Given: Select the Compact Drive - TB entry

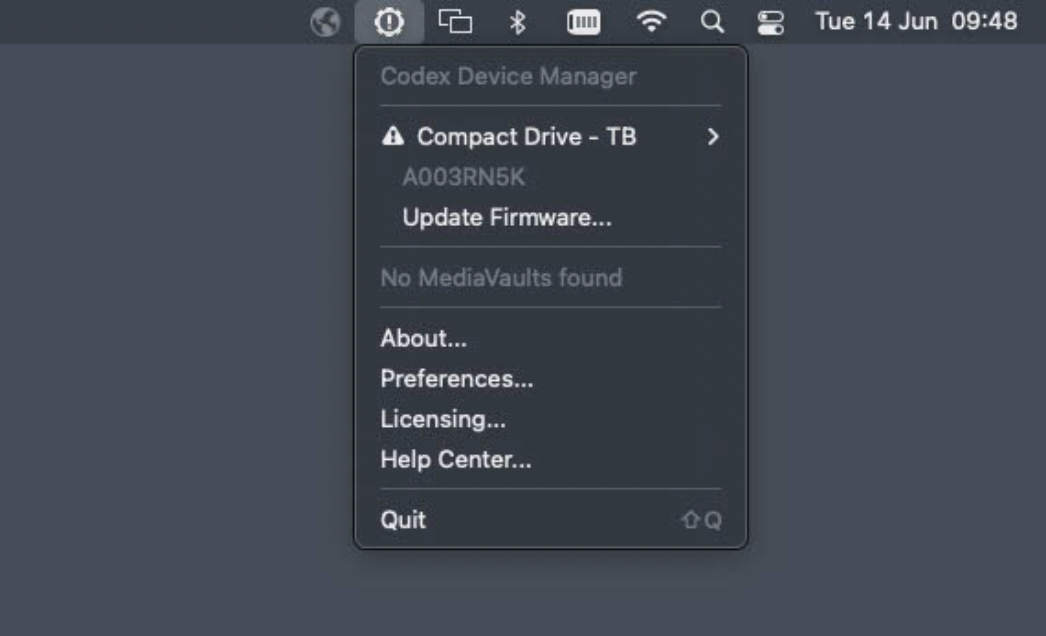Looking at the screenshot, I should [x=550, y=137].
